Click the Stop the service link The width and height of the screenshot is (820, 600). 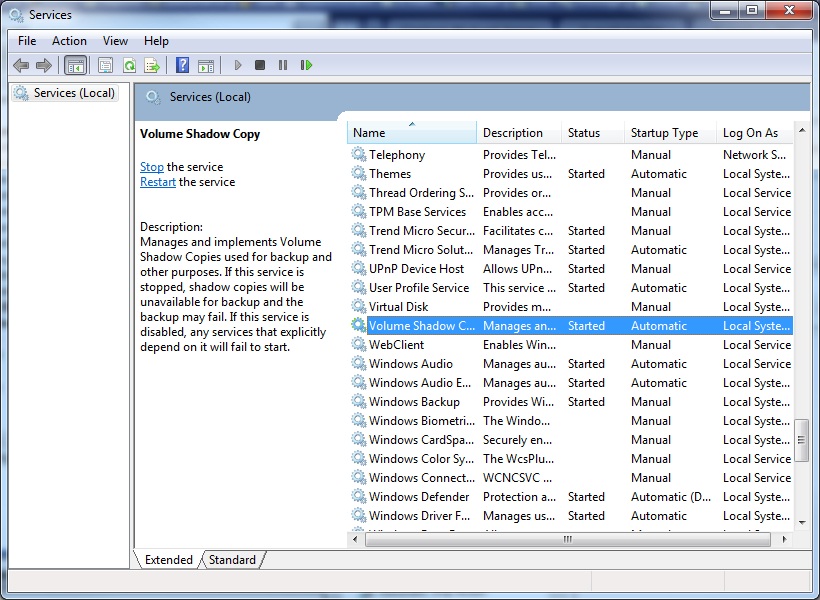pos(152,167)
